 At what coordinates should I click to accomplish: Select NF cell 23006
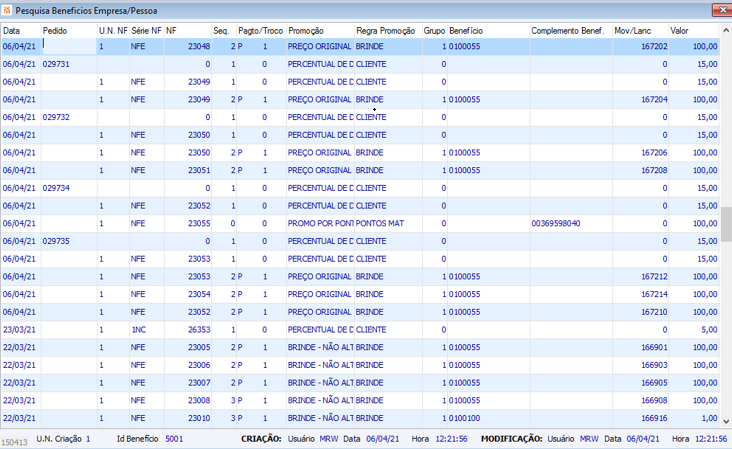[x=188, y=365]
